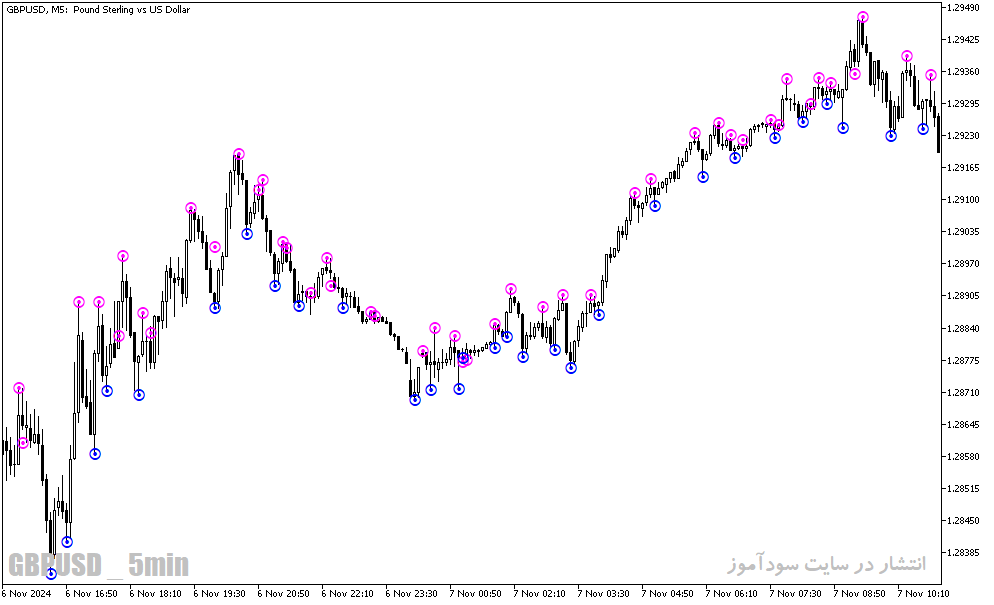Select the 1.28385 price axis label
The height and width of the screenshot is (605, 994).
[x=963, y=552]
